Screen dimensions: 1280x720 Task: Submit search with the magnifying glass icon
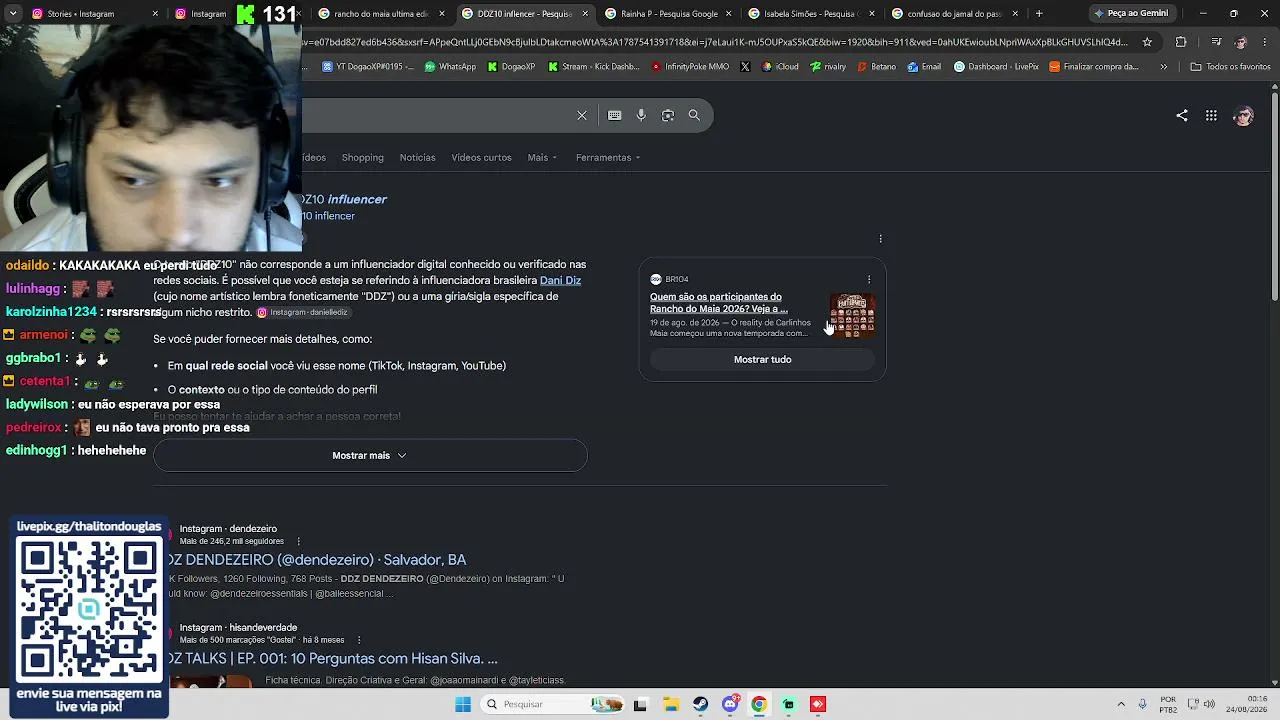[x=694, y=115]
